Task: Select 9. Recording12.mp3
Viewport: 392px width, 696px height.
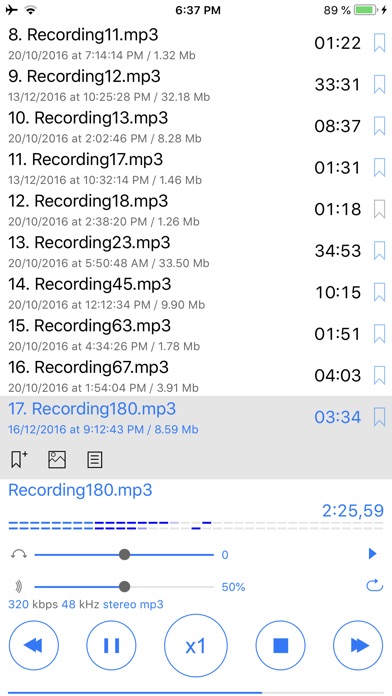Action: (196, 84)
